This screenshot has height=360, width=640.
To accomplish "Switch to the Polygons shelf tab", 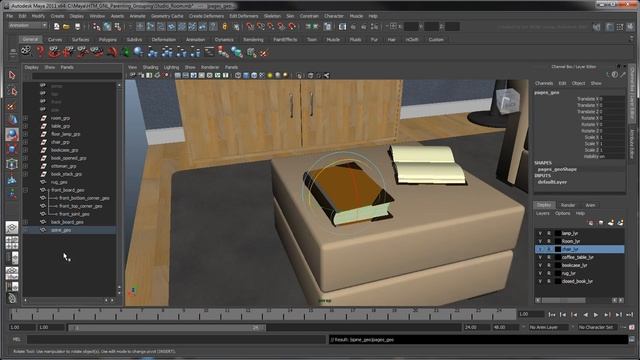I will point(108,40).
